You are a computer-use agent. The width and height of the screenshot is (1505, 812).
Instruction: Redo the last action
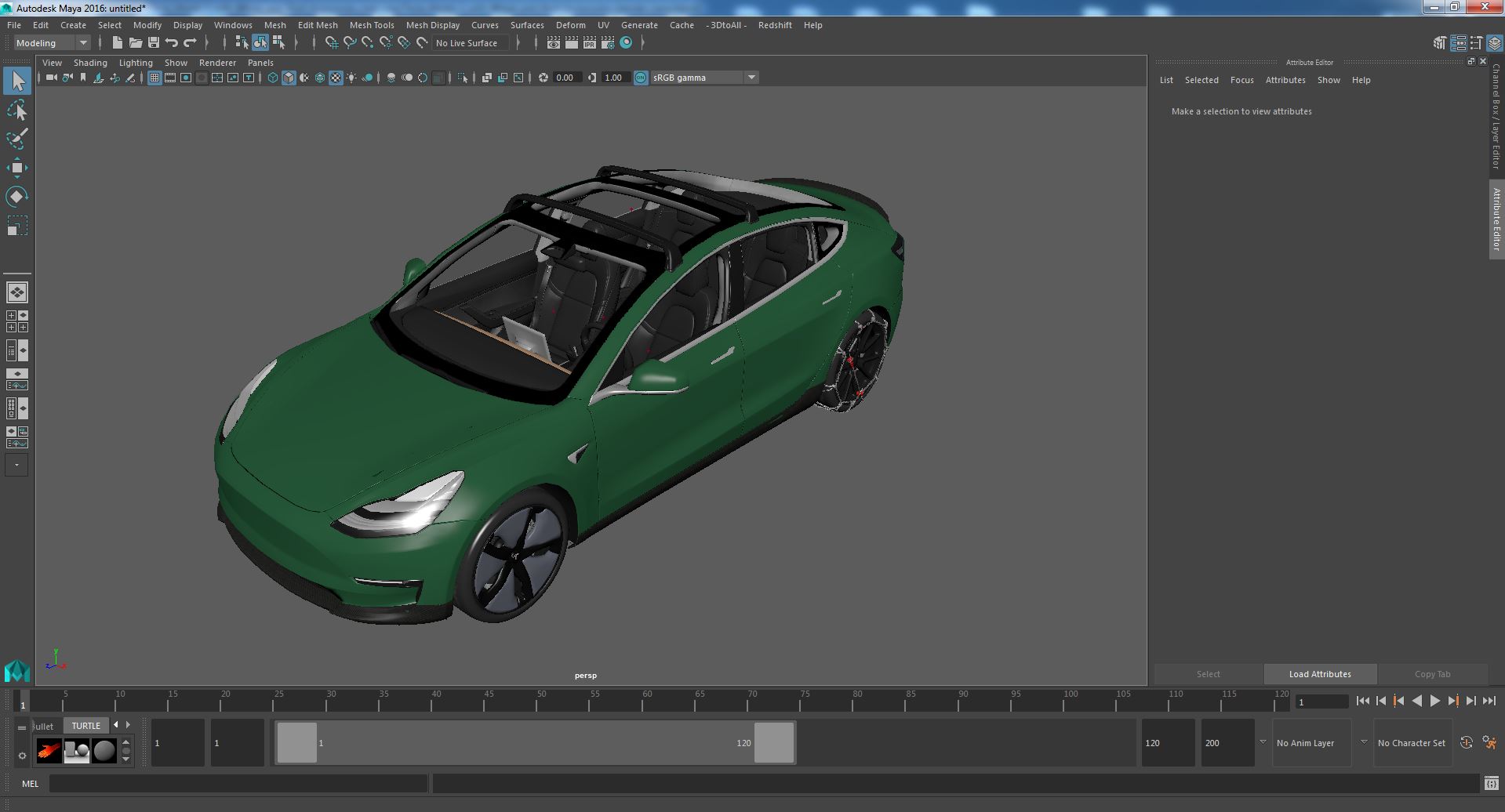[190, 43]
